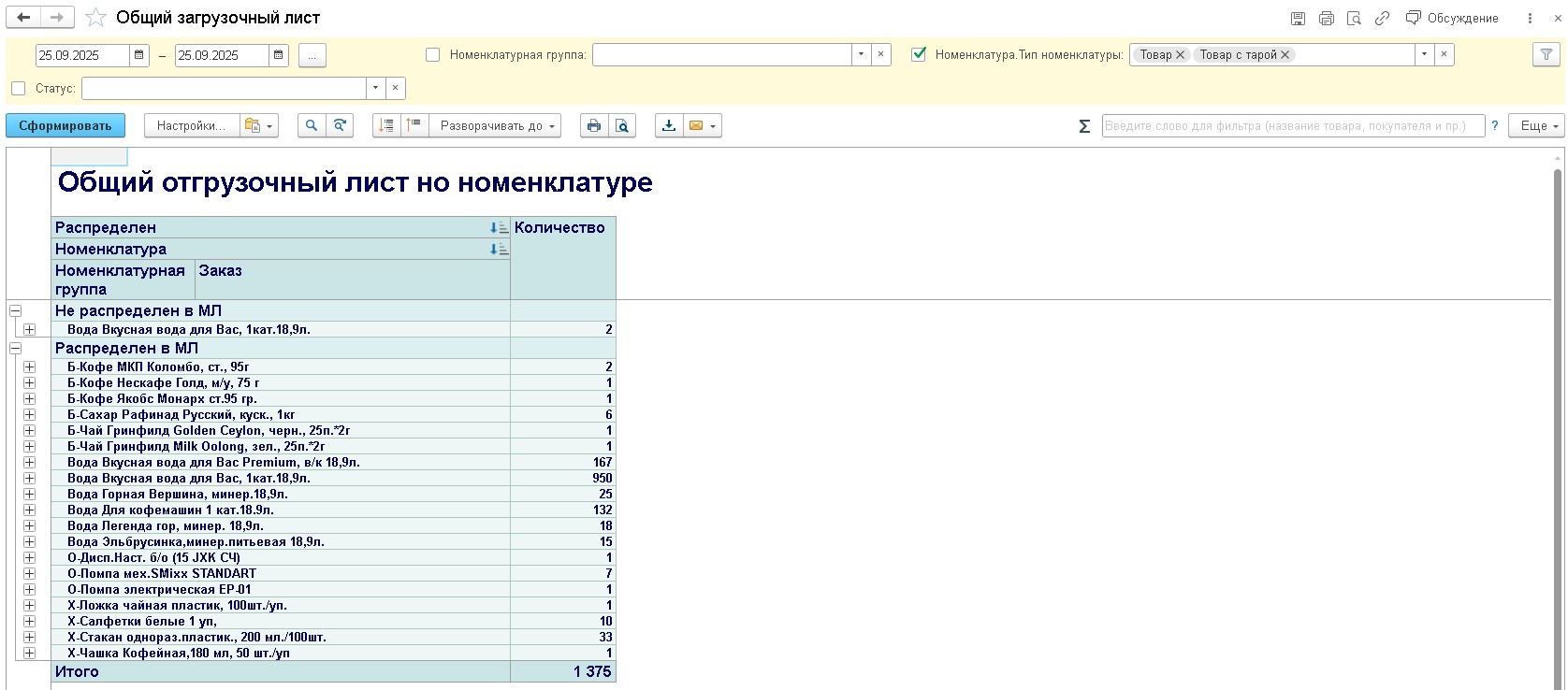This screenshot has height=690, width=1568.
Task: Click the filter funnel button
Action: pyautogui.click(x=1547, y=55)
